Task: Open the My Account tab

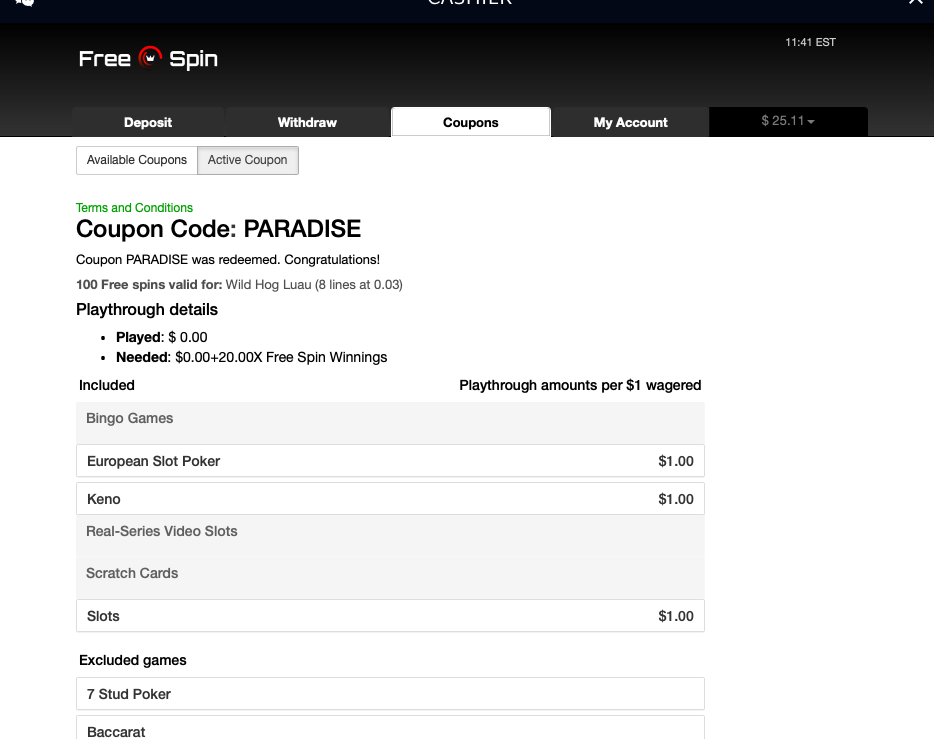Action: [630, 122]
